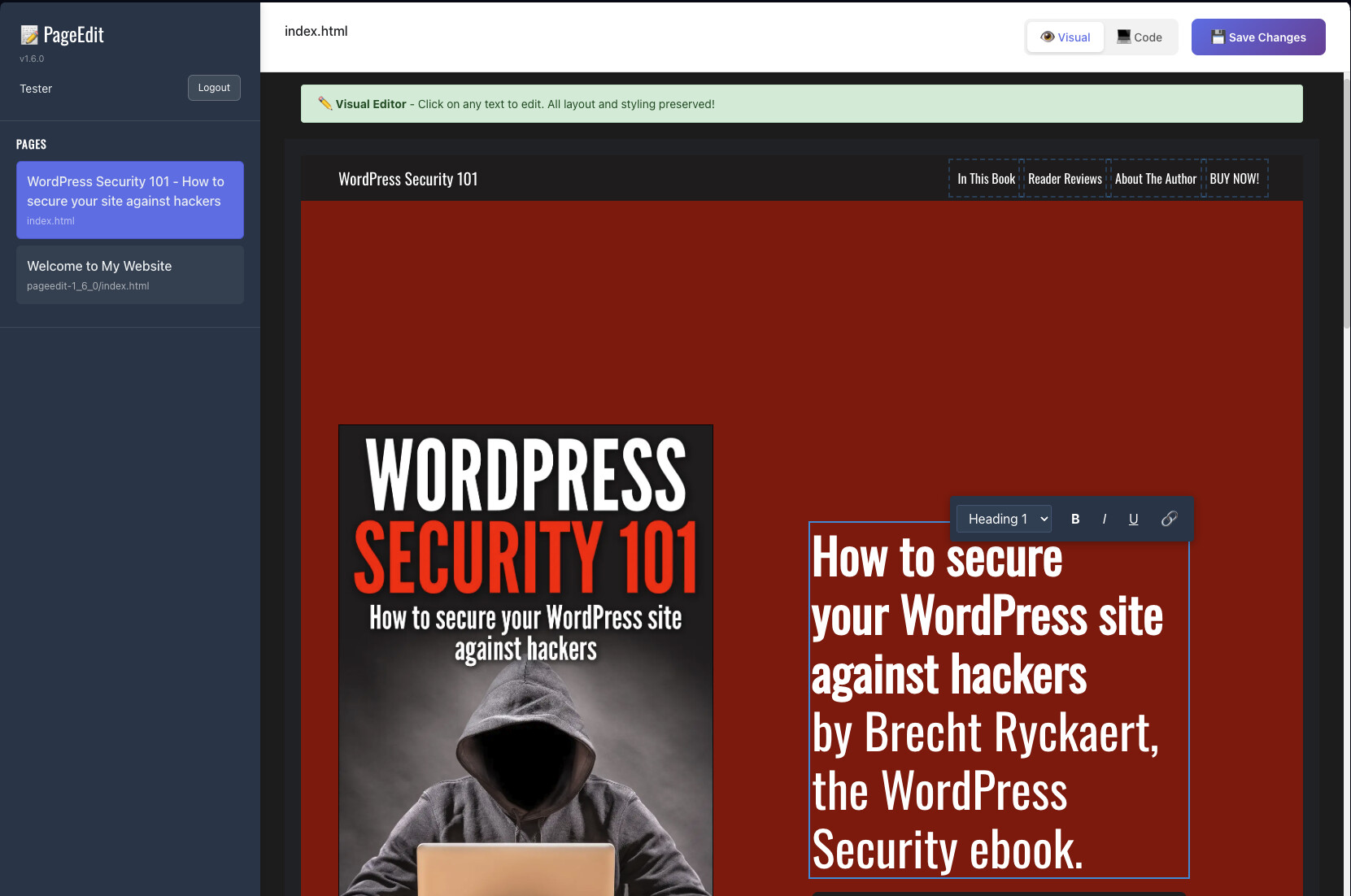Click the page vertical scrollbar
Viewport: 1351px width, 896px height.
1346,203
